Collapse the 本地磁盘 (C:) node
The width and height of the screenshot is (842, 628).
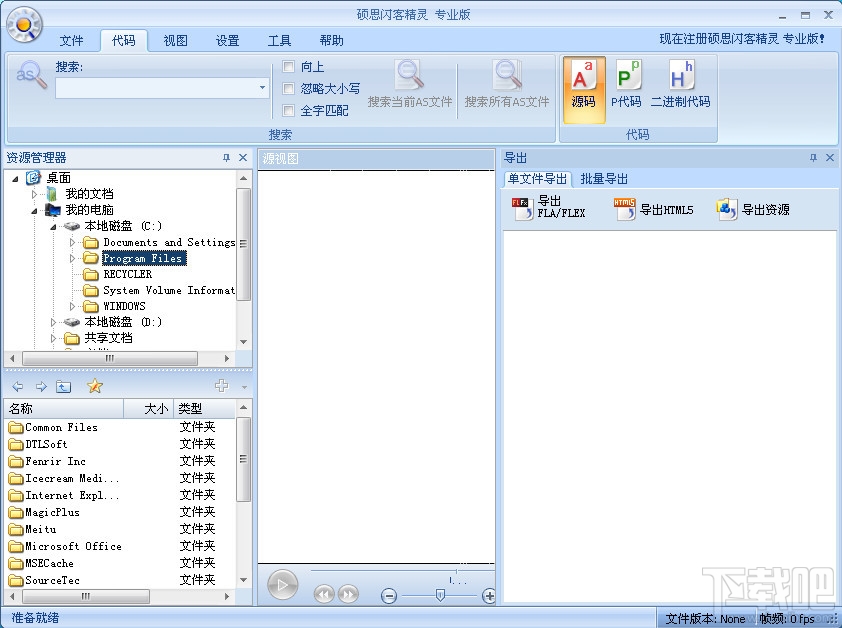coord(53,227)
